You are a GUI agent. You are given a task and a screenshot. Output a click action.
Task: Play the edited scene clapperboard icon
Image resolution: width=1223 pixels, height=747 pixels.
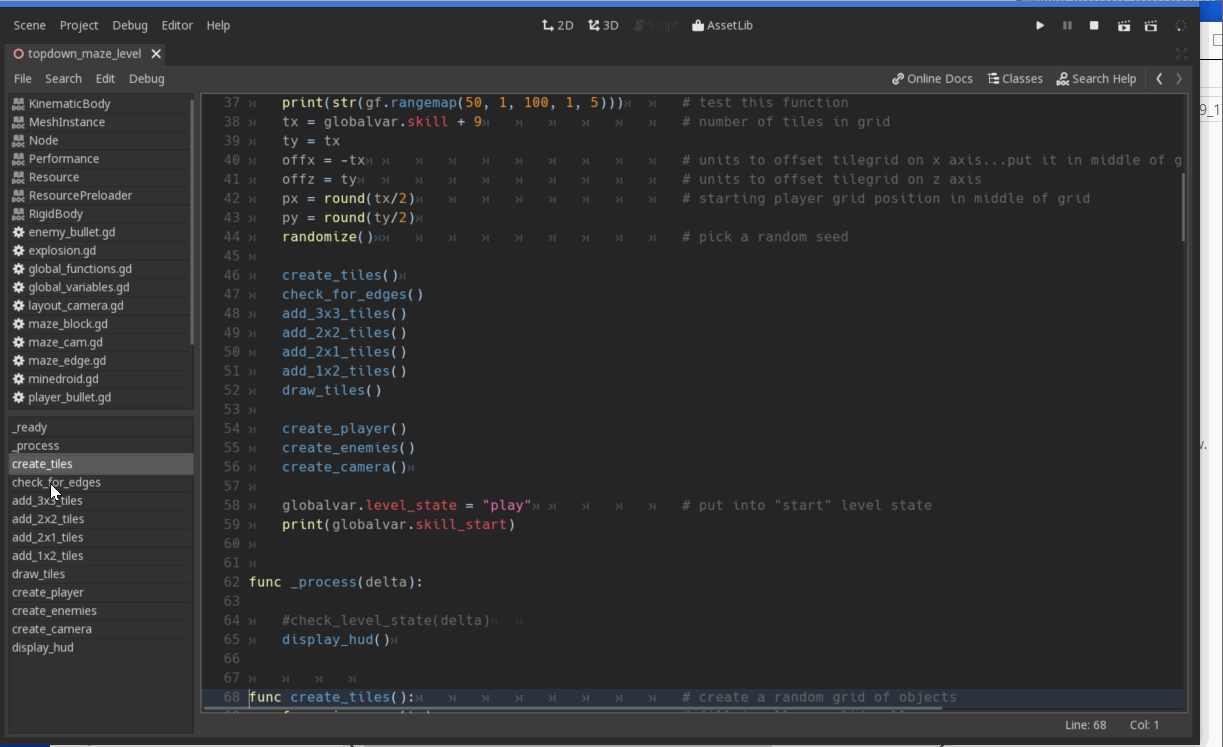1124,25
